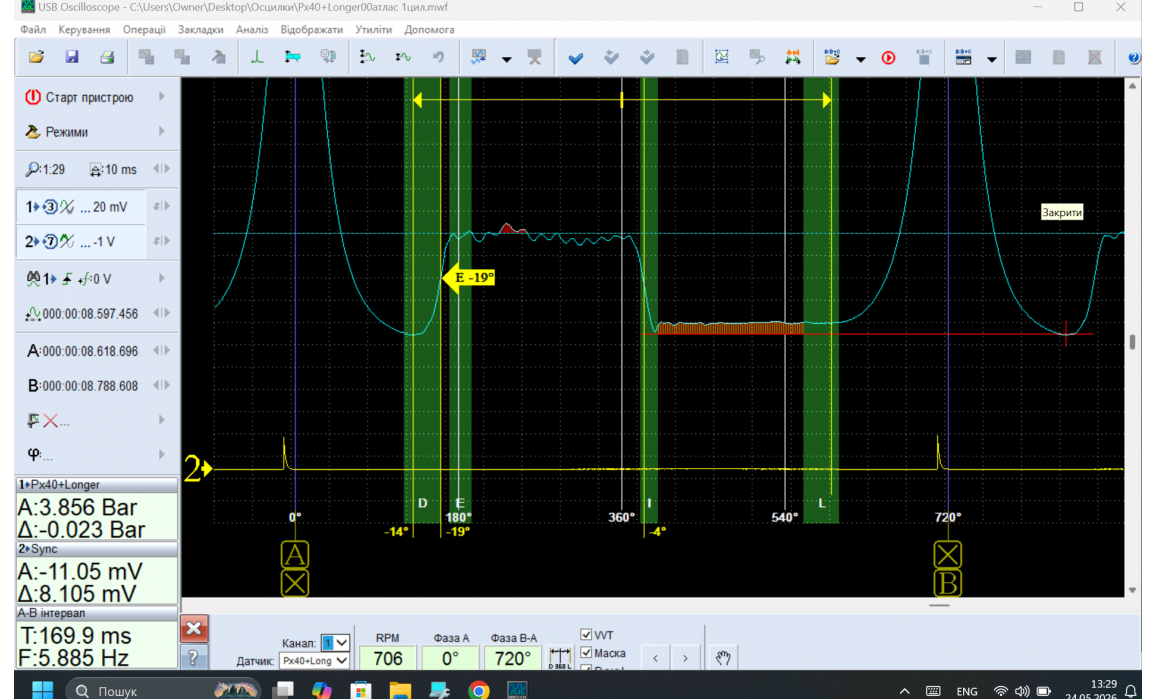This screenshot has width=1156, height=700.
Task: Open the Файл menu
Action: (x=33, y=30)
